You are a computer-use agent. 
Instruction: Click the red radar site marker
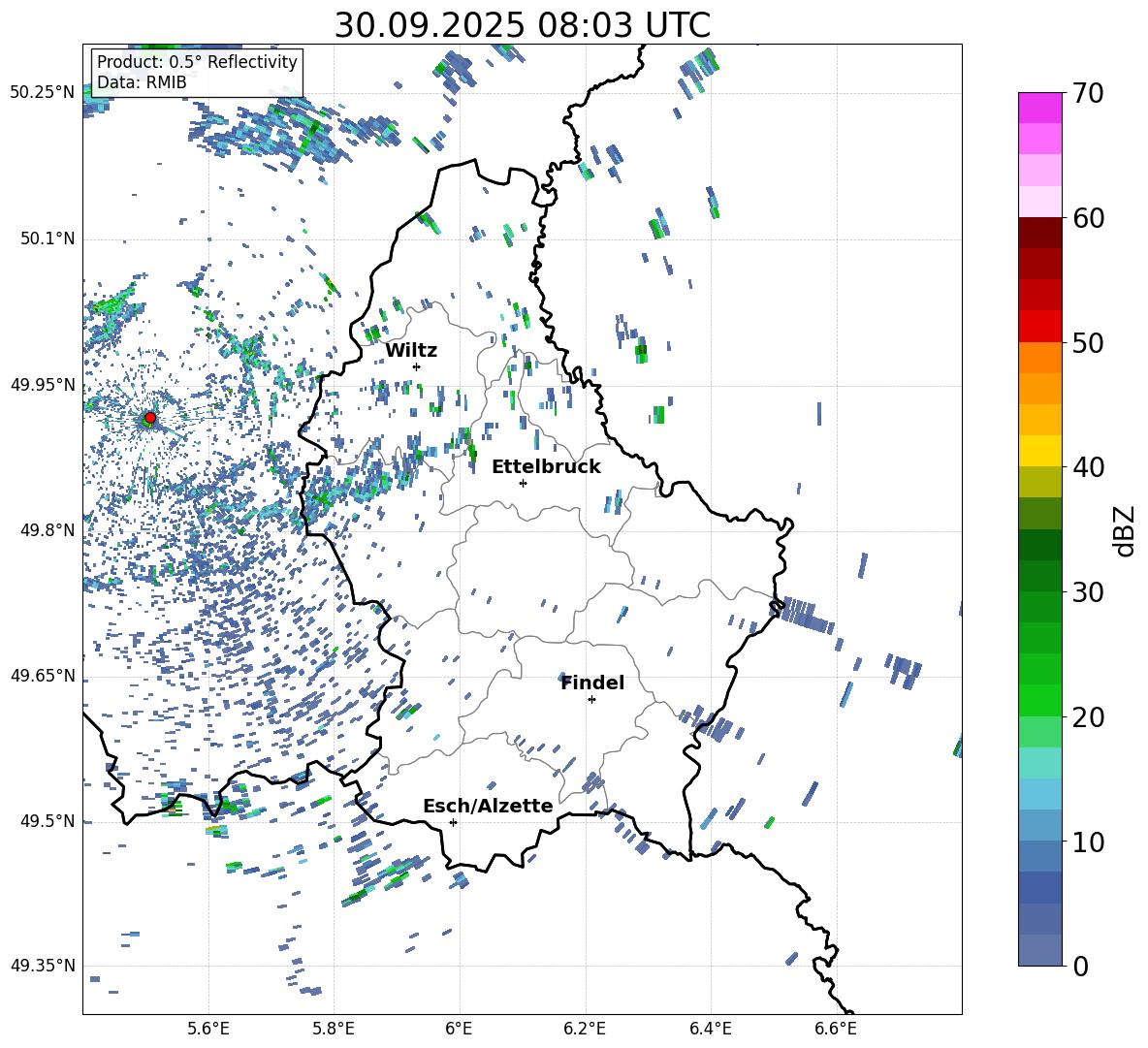tap(149, 418)
